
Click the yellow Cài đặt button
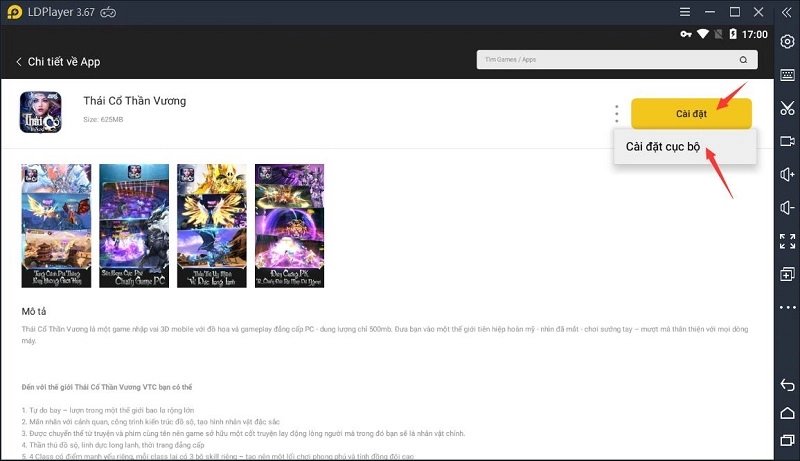tap(691, 113)
